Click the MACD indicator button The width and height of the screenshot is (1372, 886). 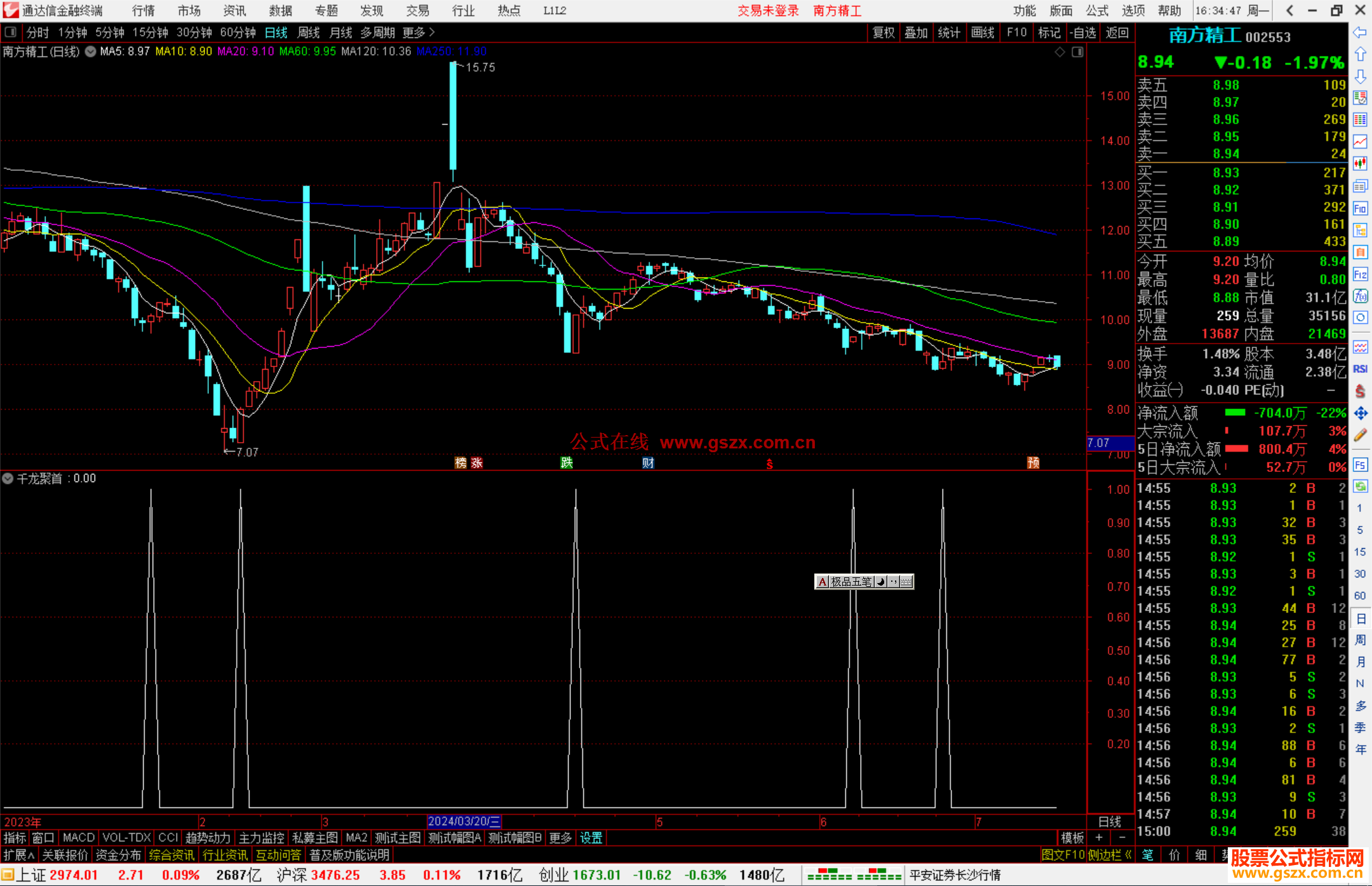78,838
